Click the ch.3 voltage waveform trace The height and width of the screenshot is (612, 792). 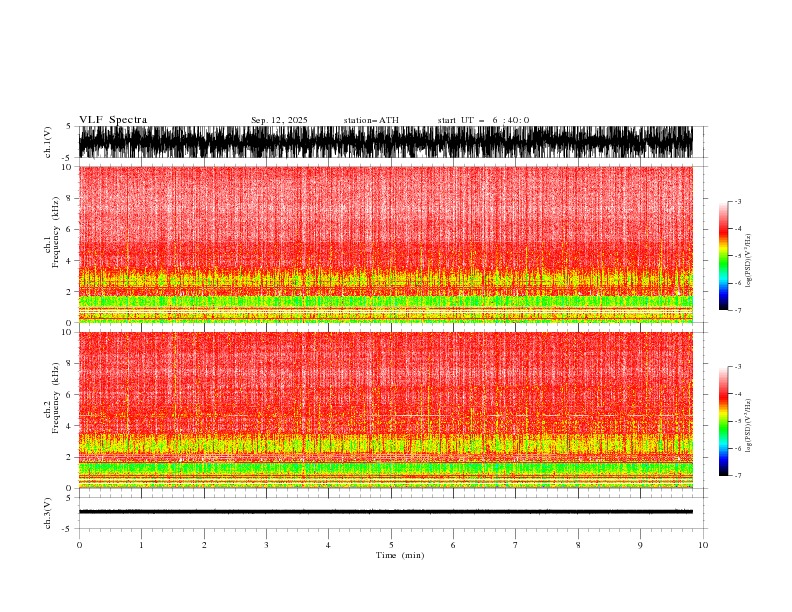[386, 512]
